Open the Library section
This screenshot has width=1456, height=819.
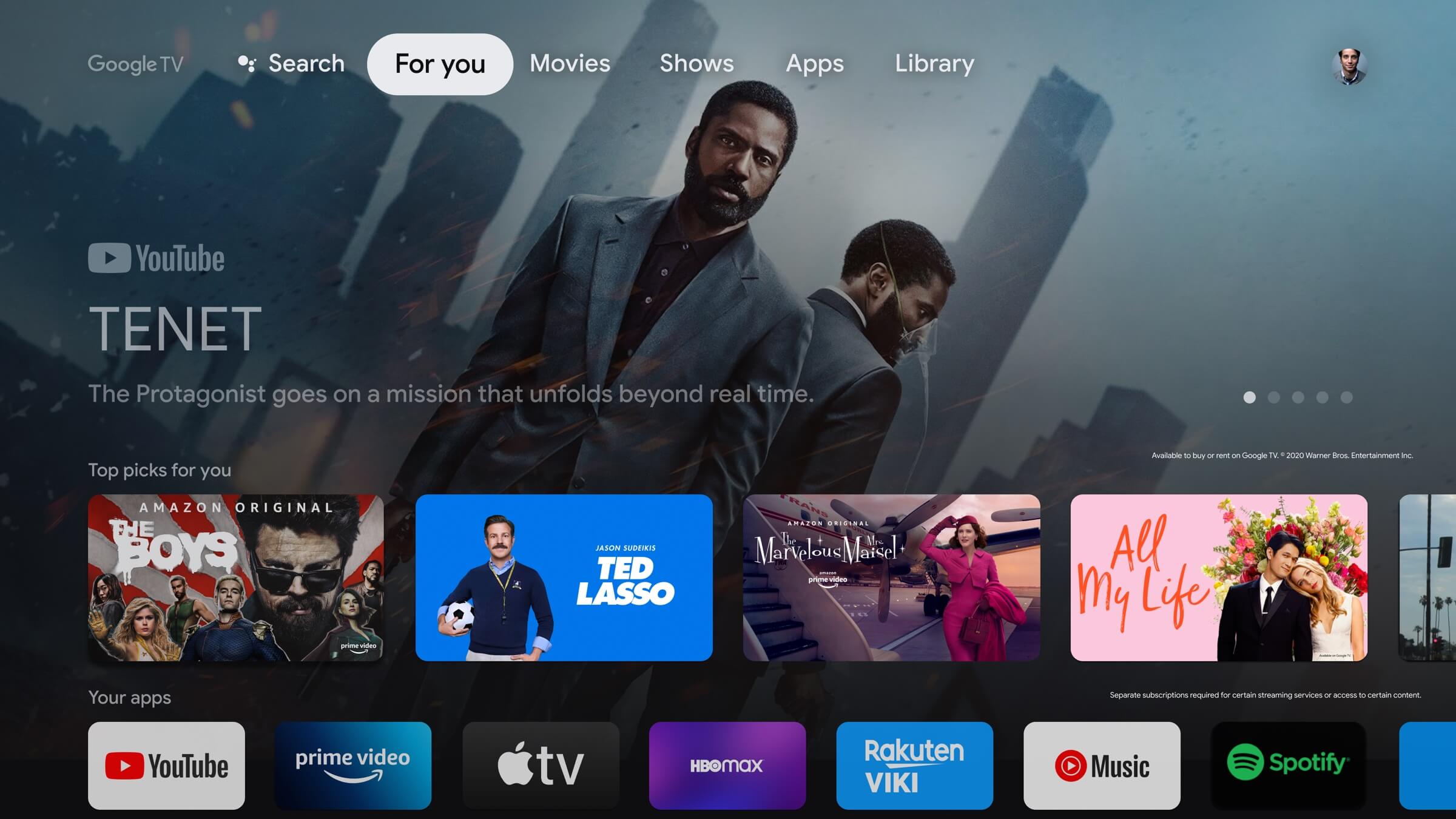934,62
